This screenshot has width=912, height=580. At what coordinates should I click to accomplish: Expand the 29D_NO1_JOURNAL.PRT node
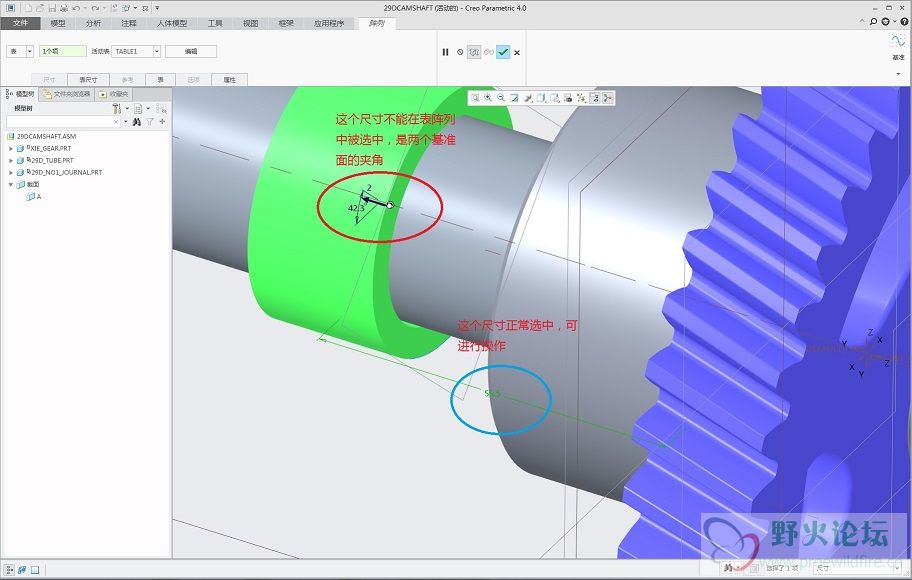tap(10, 173)
